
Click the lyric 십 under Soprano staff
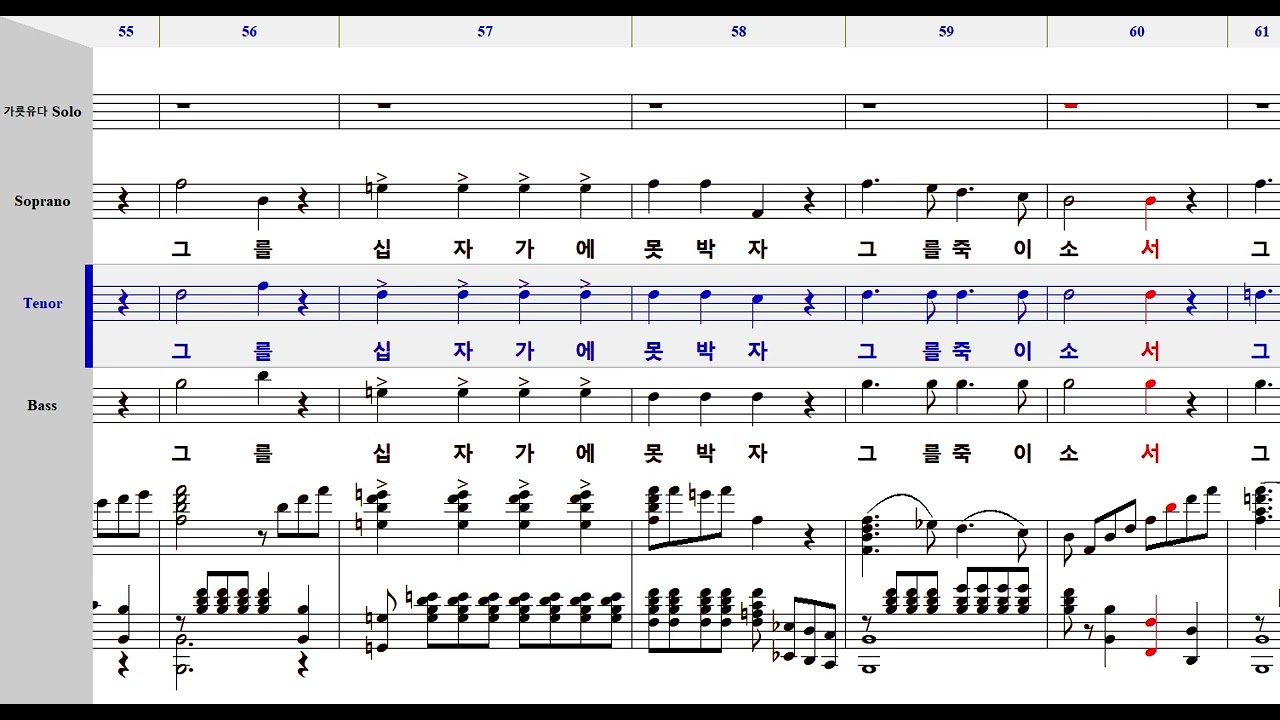(x=382, y=249)
